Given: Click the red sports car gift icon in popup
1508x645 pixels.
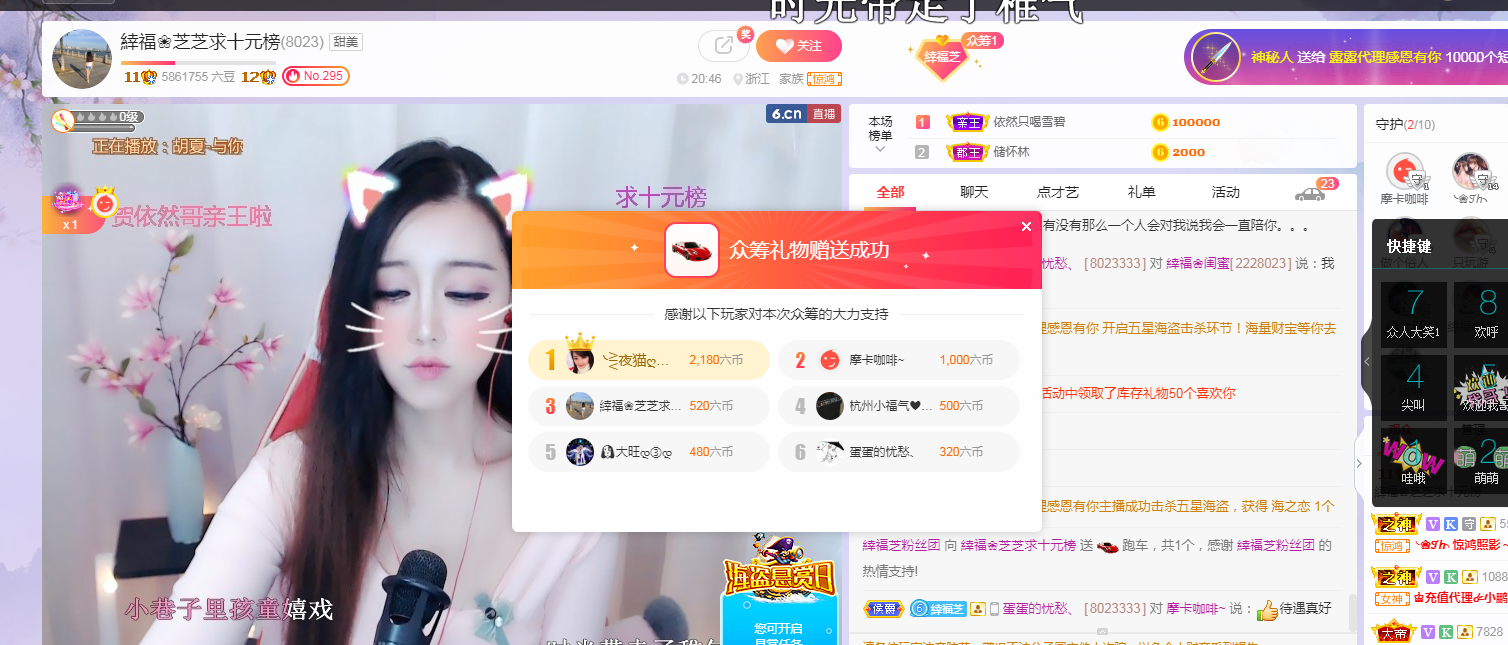Looking at the screenshot, I should (692, 250).
